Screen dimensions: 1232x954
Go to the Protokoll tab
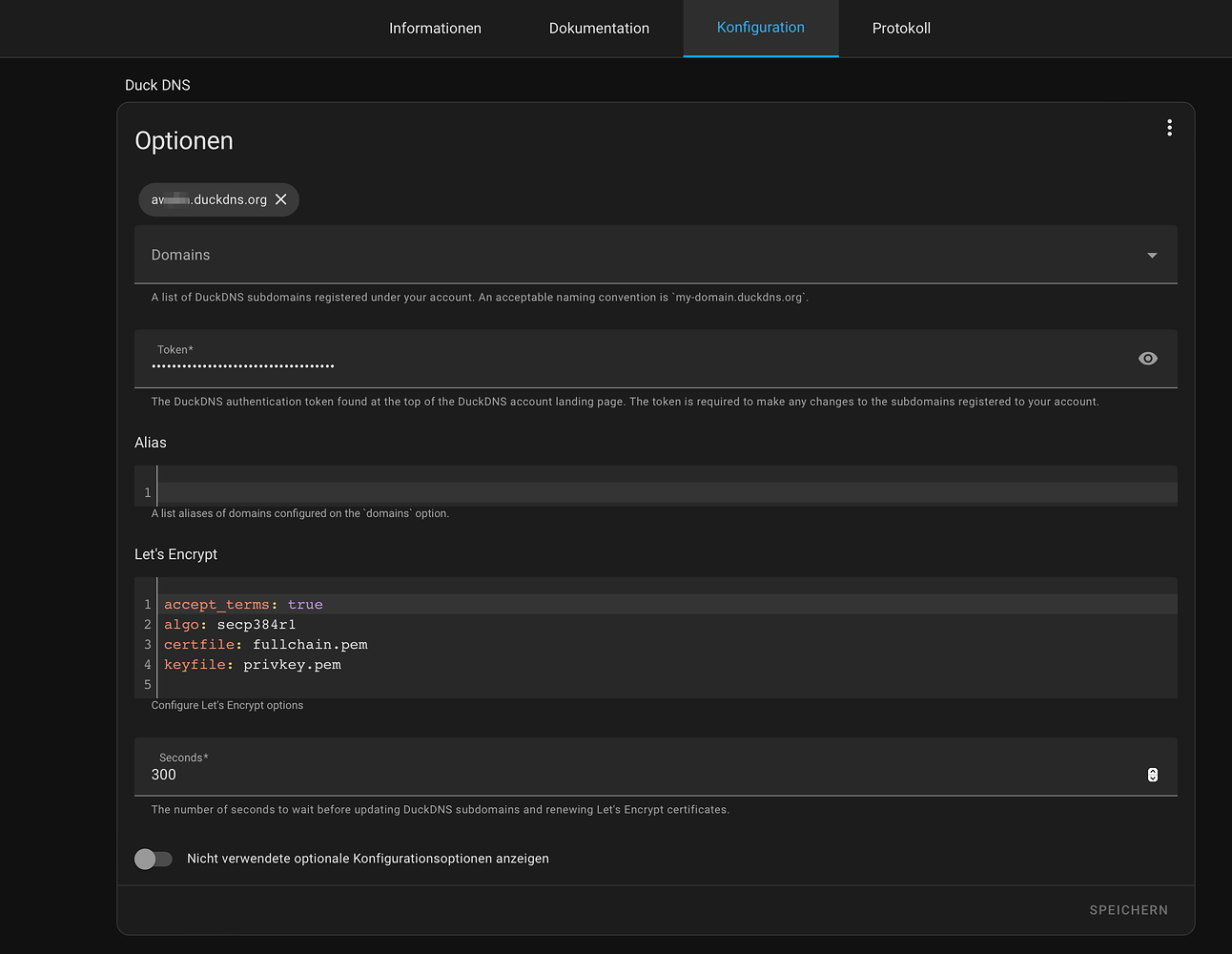click(x=901, y=28)
